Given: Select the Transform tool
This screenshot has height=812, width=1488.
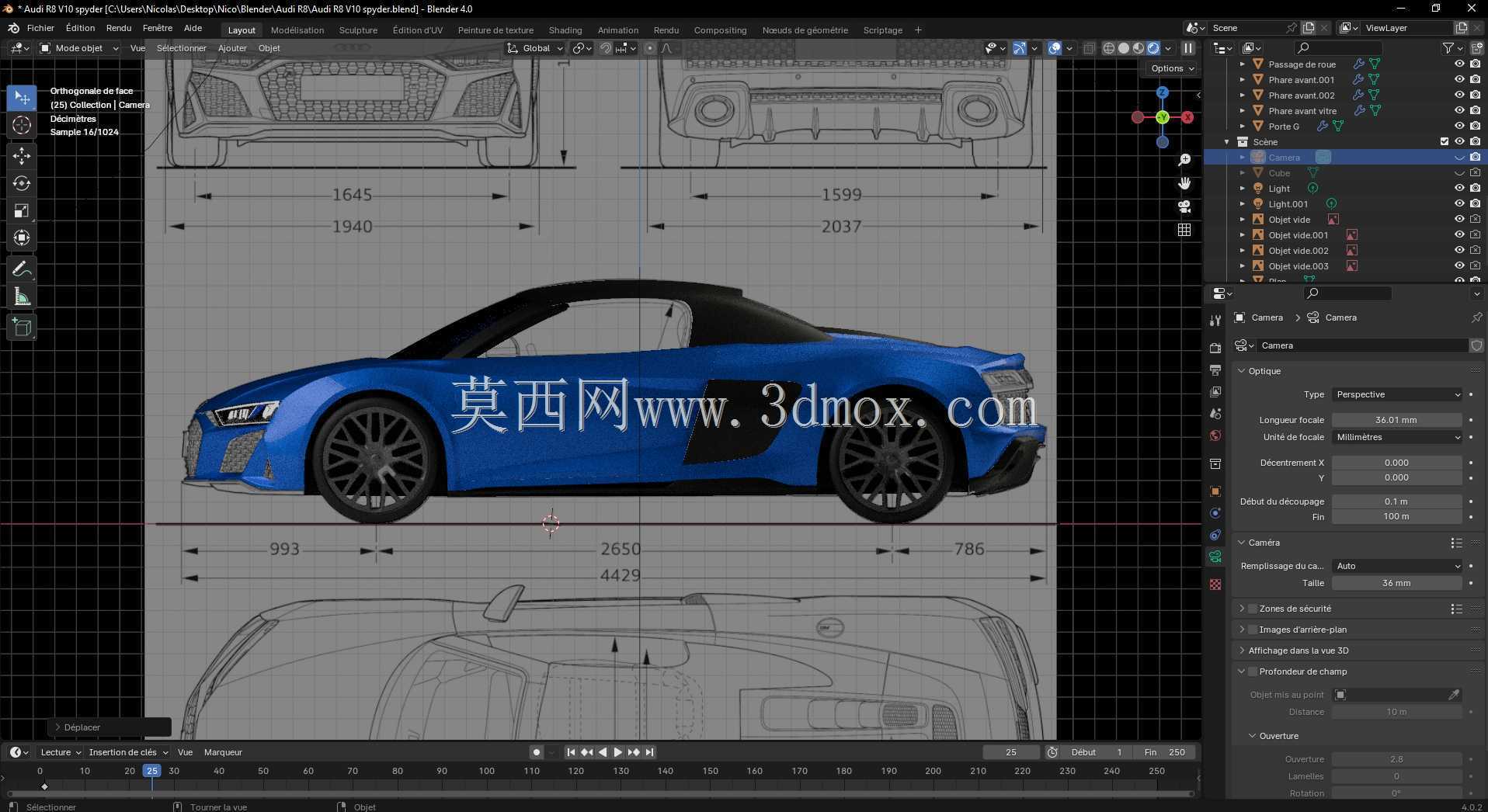Looking at the screenshot, I should (22, 238).
